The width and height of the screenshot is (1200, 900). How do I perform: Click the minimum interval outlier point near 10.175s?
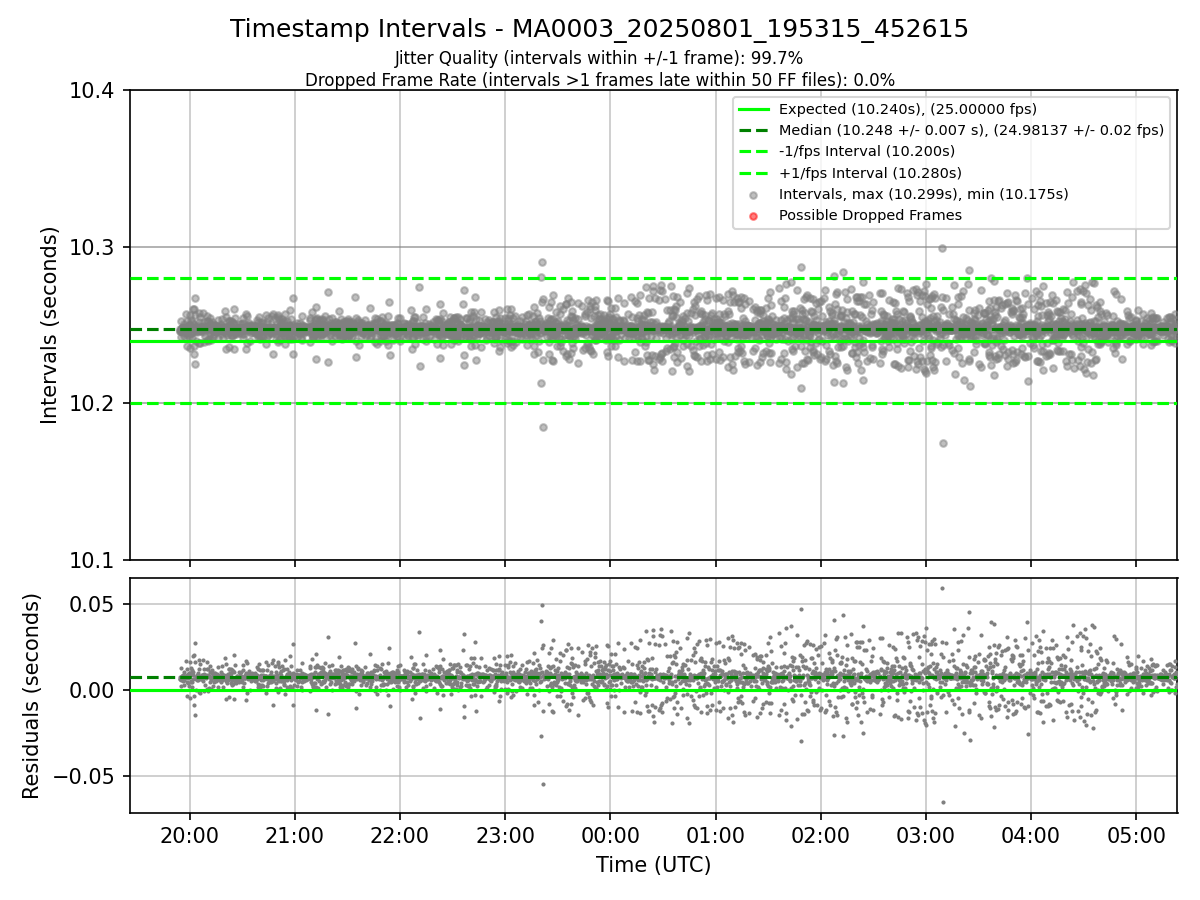click(x=943, y=443)
